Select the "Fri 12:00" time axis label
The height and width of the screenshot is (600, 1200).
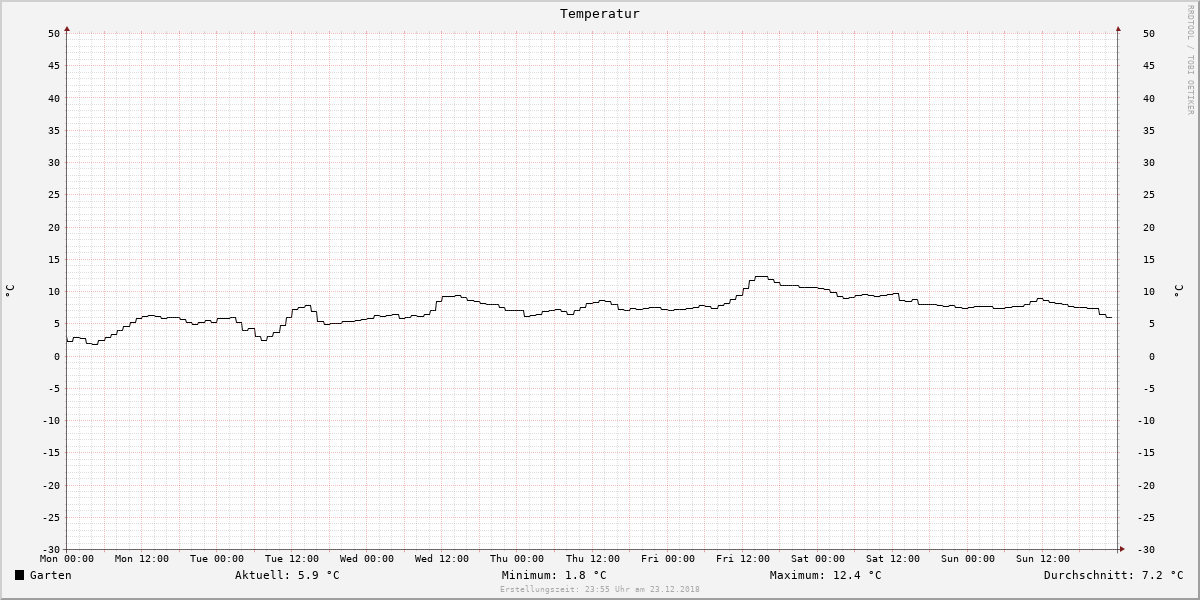pyautogui.click(x=743, y=559)
